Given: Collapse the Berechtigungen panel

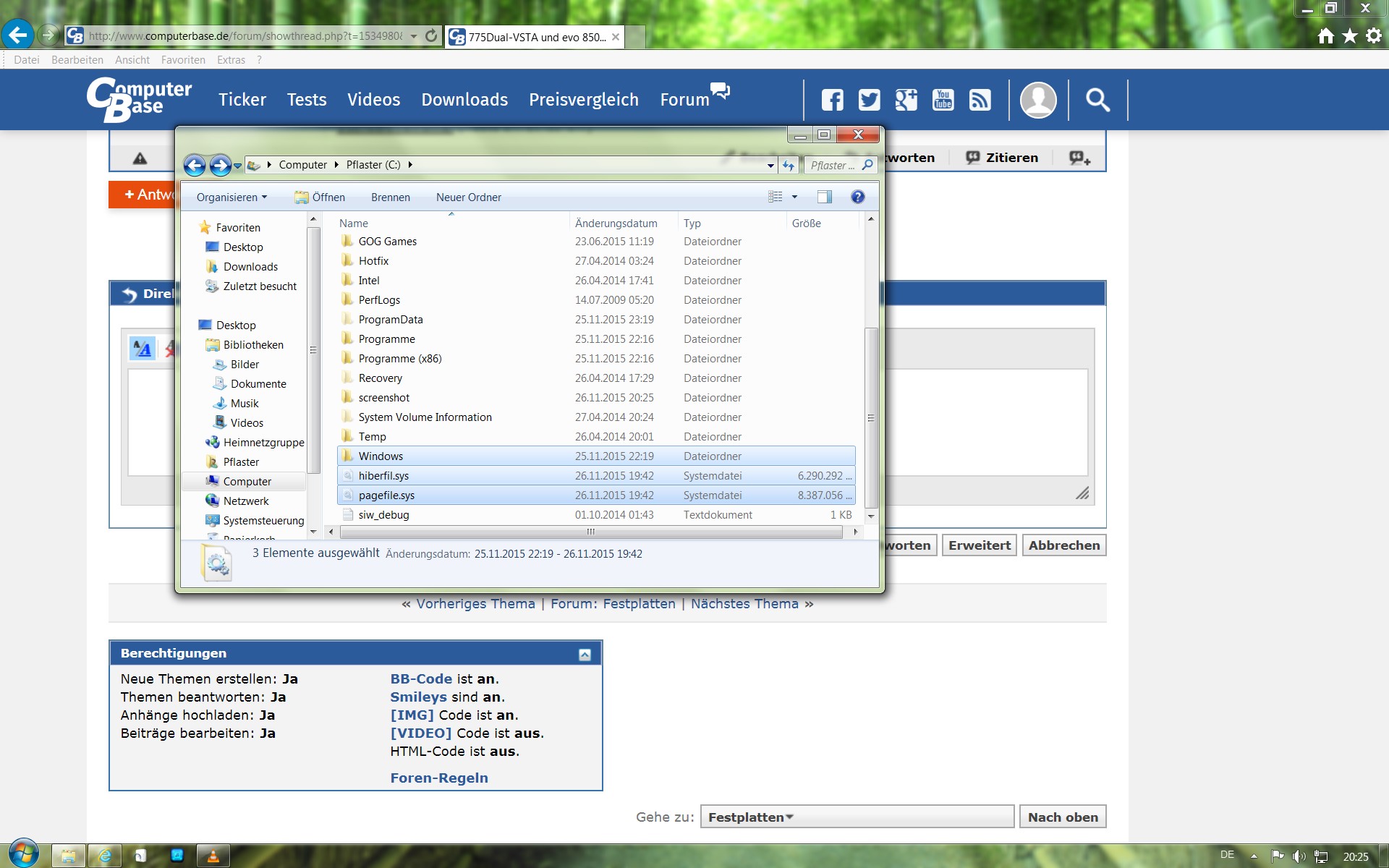Looking at the screenshot, I should point(585,654).
